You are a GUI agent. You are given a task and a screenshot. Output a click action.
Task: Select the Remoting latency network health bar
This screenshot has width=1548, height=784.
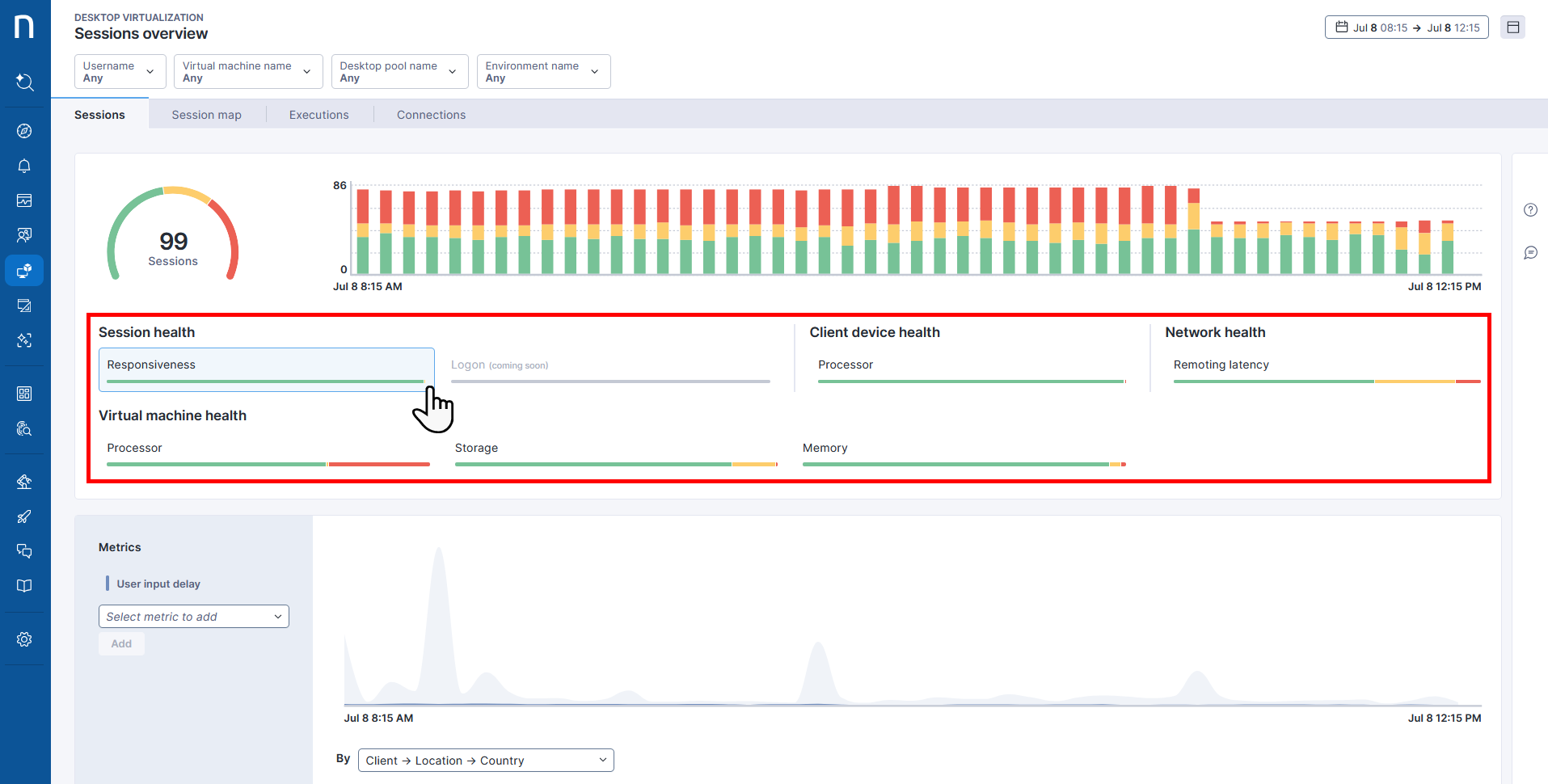pos(1326,370)
